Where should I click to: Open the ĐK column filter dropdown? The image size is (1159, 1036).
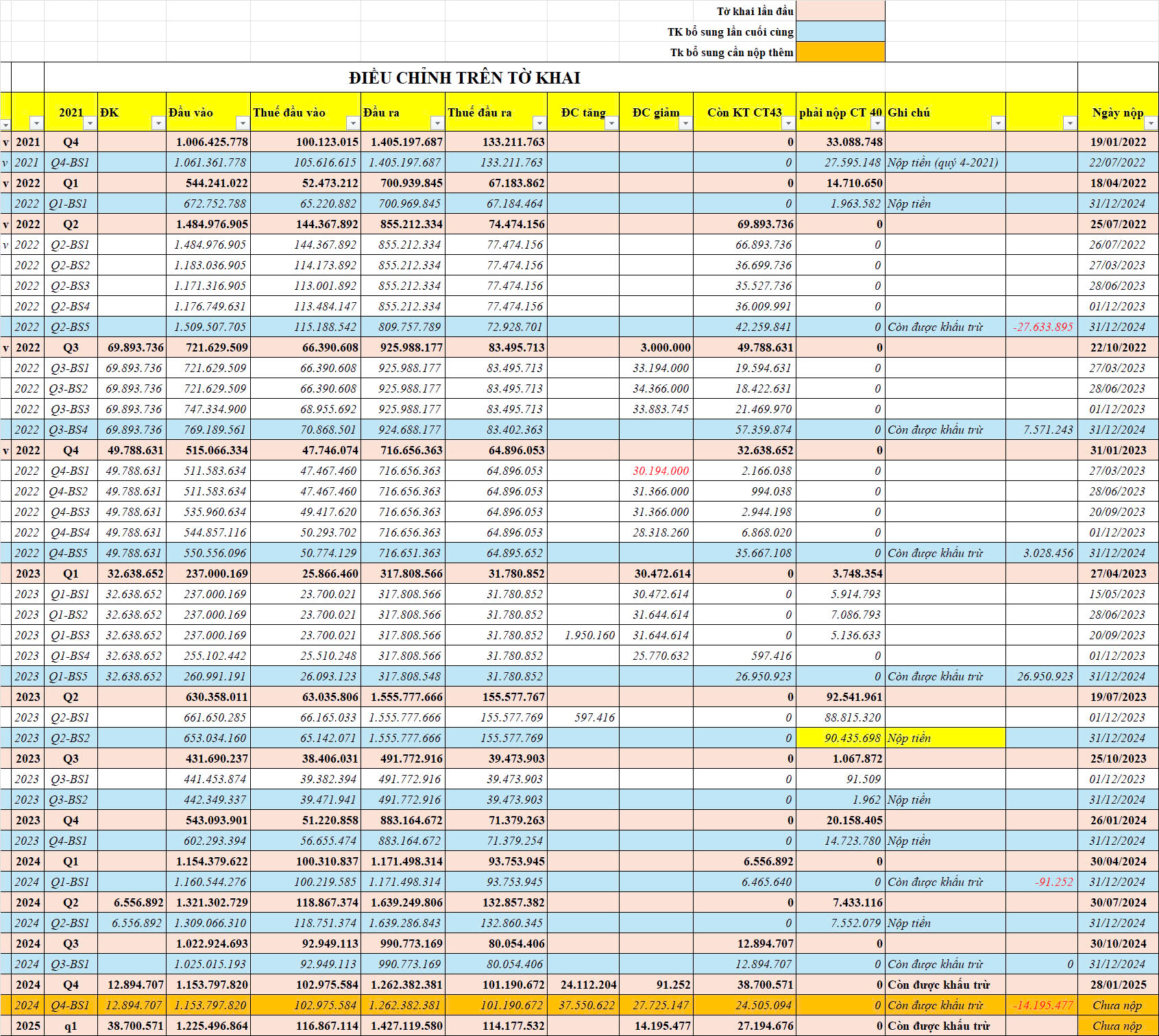(158, 123)
